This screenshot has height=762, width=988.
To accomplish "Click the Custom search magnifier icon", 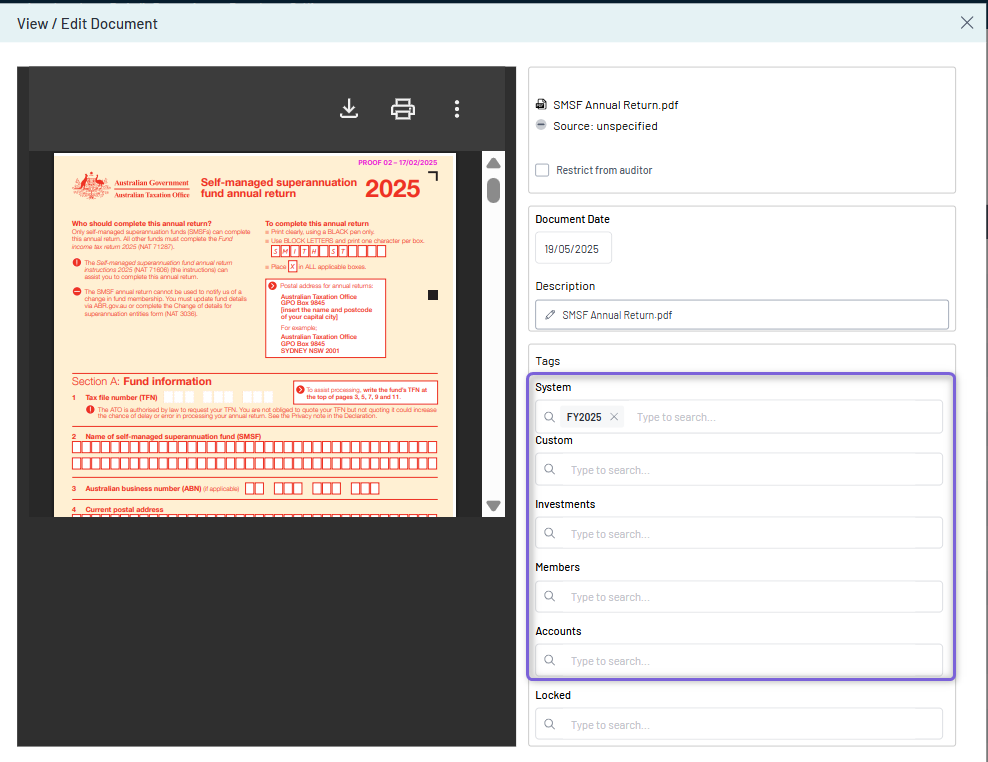I will [549, 470].
